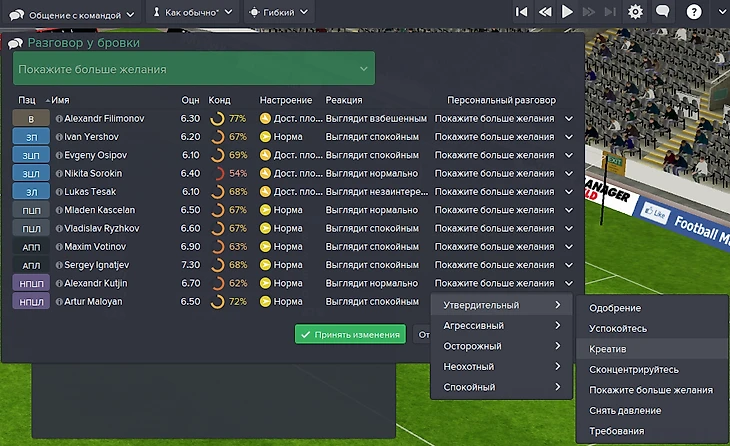Screen dimensions: 730x446
Task: Click the 7.30 rating value
Action: (190, 265)
